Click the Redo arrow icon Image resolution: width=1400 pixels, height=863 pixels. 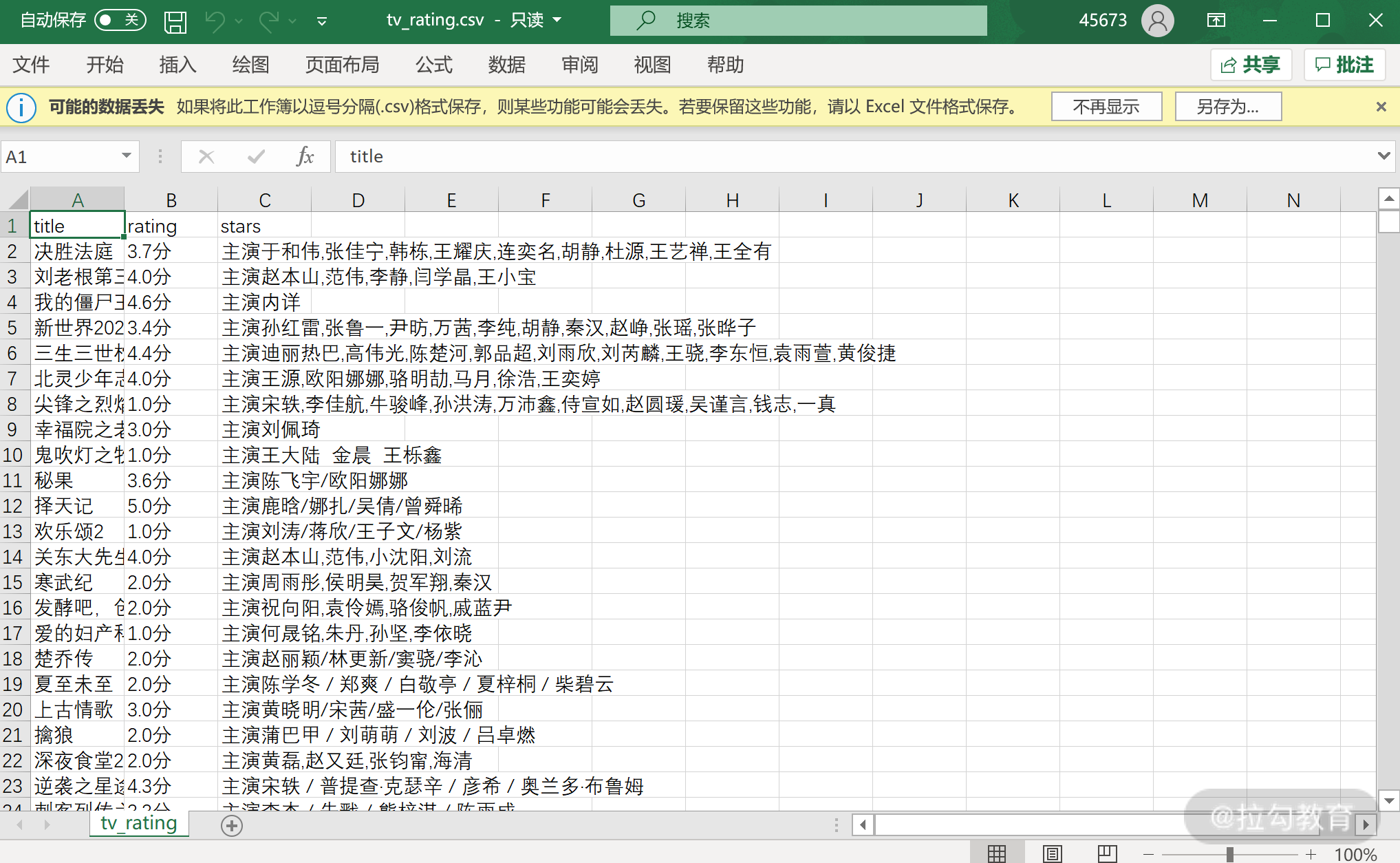click(x=268, y=21)
